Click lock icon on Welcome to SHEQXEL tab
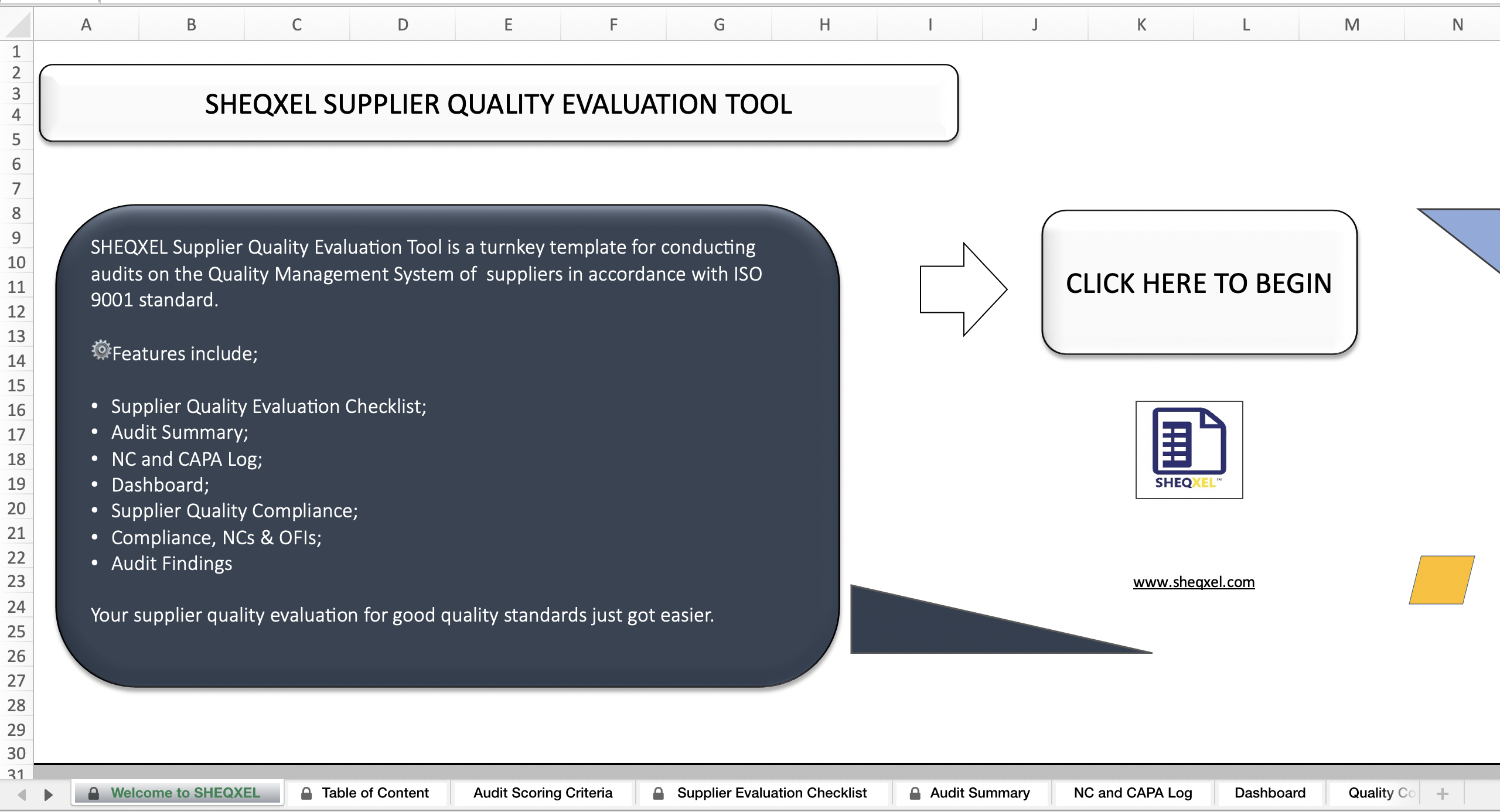Screen dimensions: 1500x812 pos(93,793)
